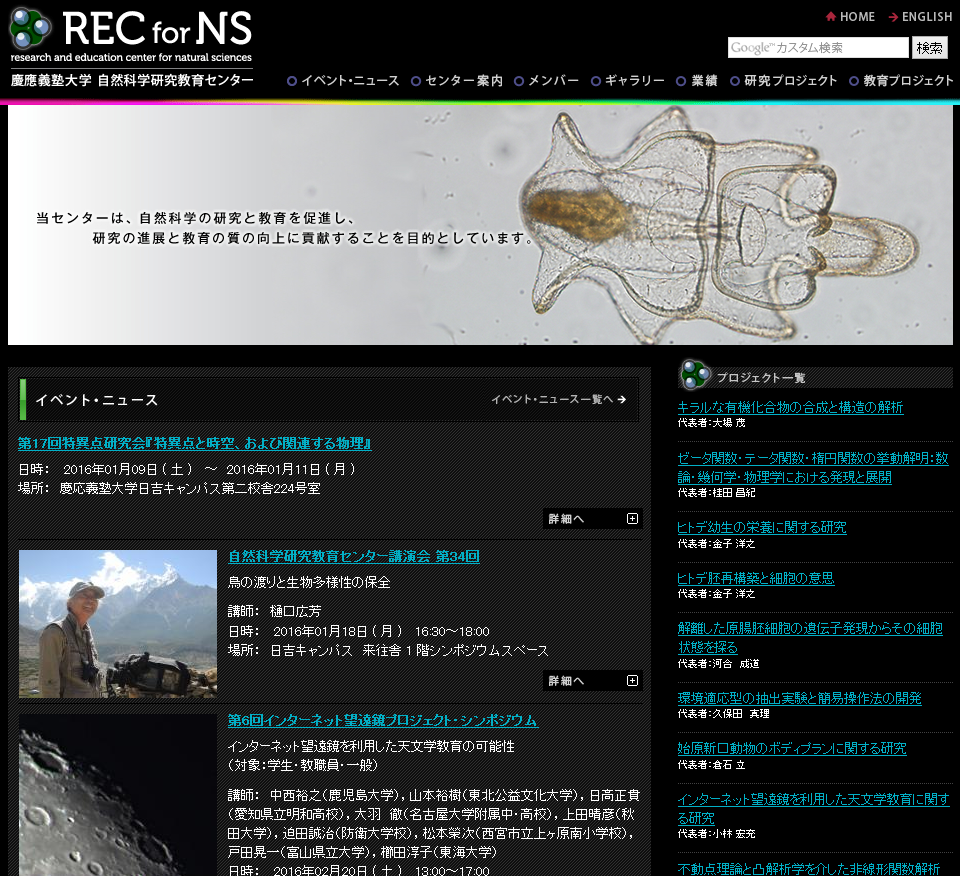
Task: Focus the Google カスタム検索 field
Action: [x=818, y=48]
